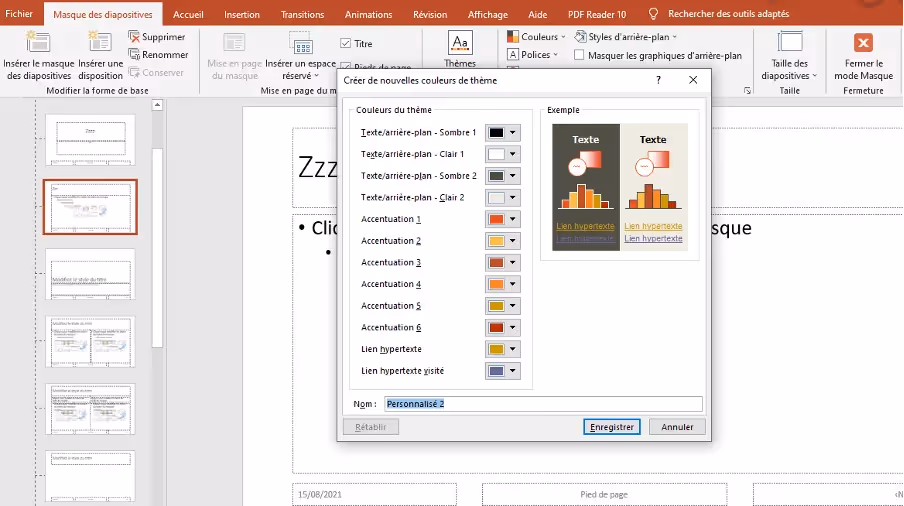Click the lightbulb search tools icon
Screen dimensions: 904x506
[653, 14]
